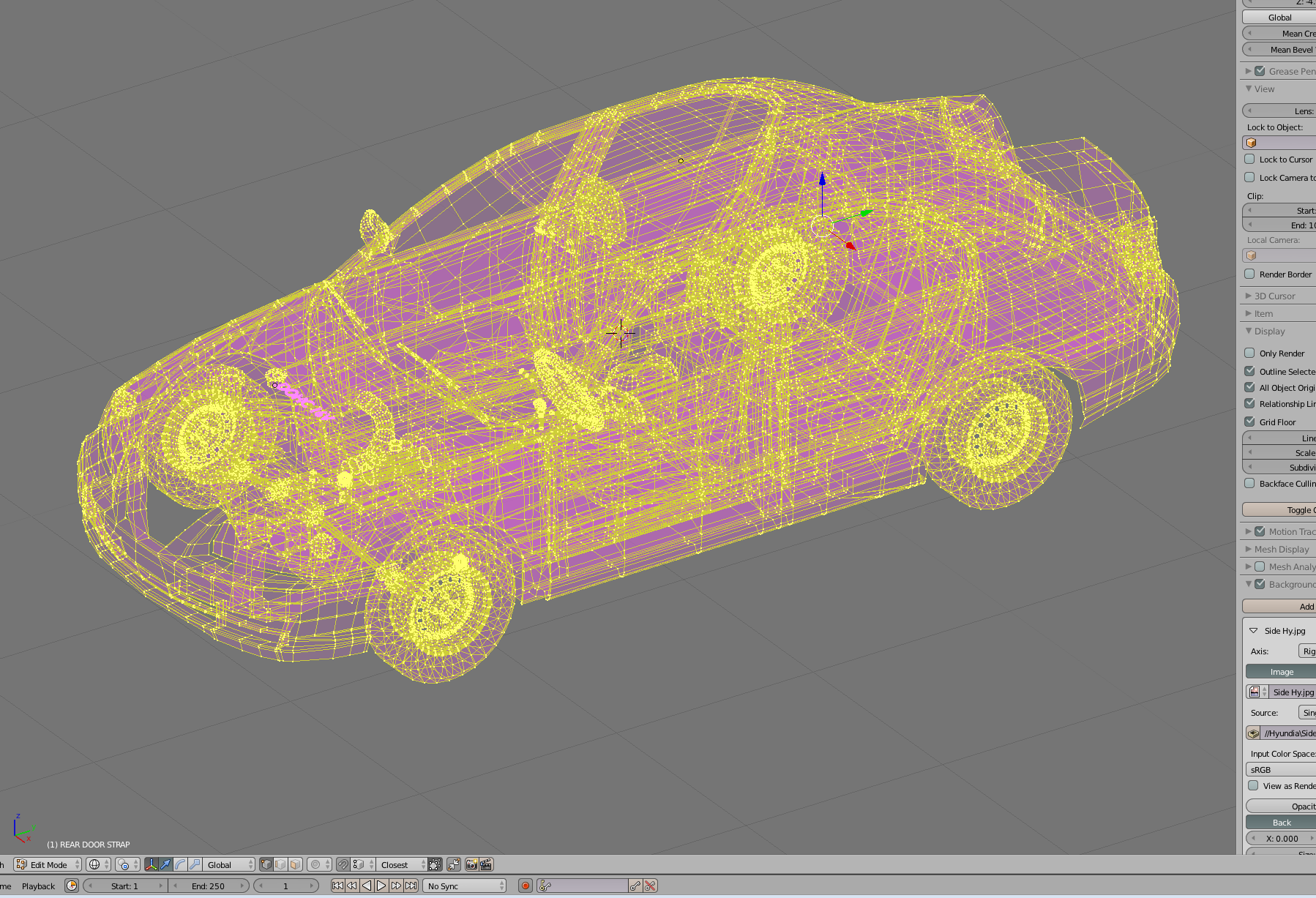Uncheck Outline Selected option

point(1250,371)
